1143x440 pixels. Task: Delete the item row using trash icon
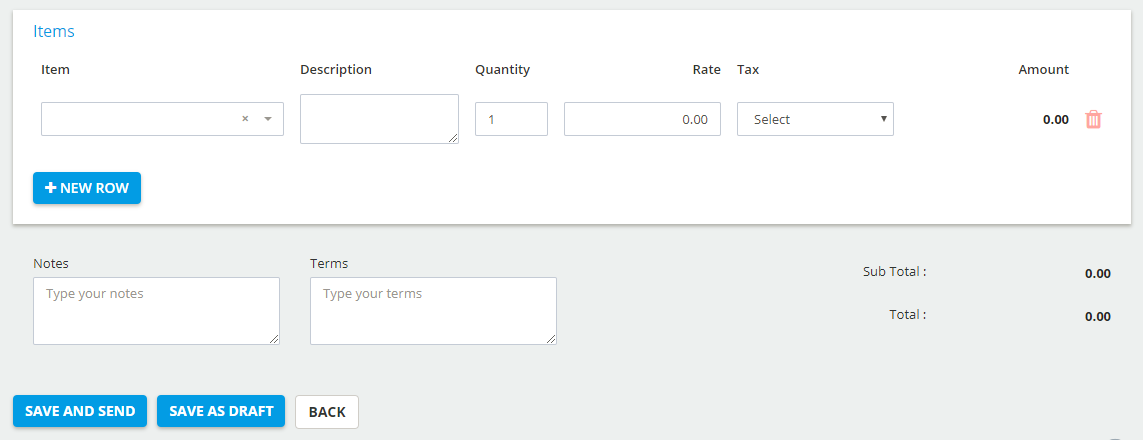[x=1093, y=119]
